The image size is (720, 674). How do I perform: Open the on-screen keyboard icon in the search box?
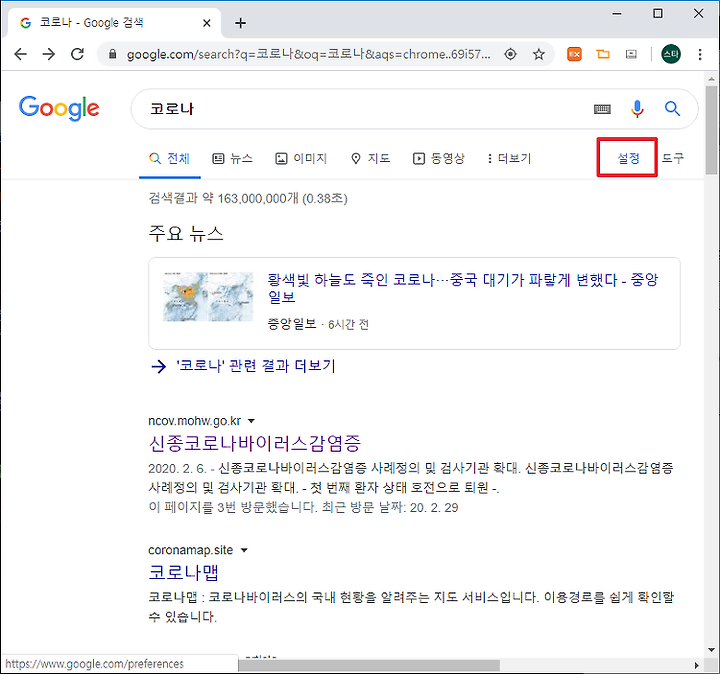coord(602,109)
